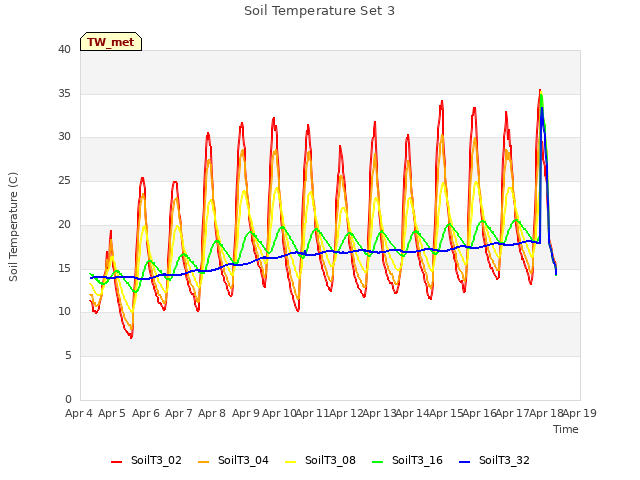
Task: Toggle the SoilT3_32 legend entry
Action: [494, 460]
